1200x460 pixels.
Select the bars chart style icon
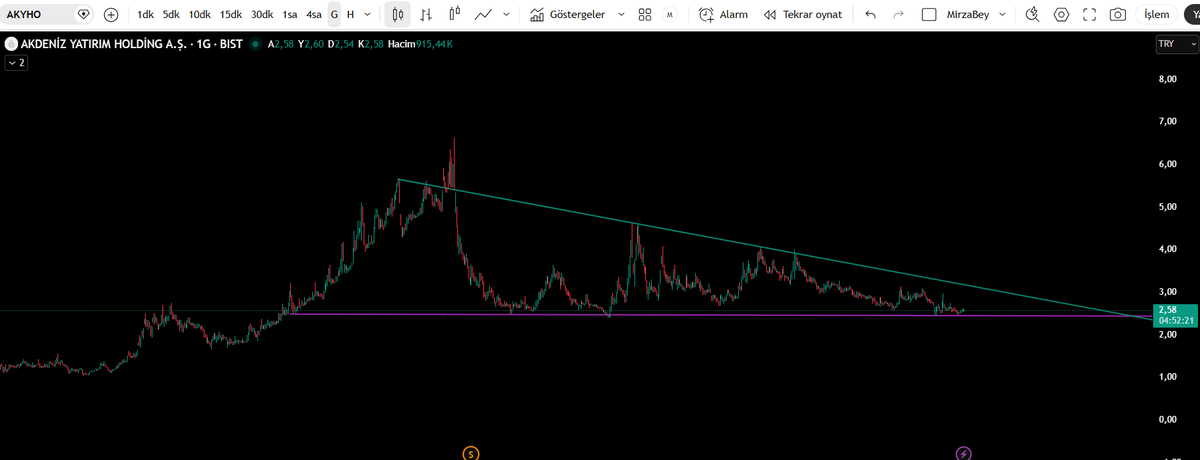pos(427,15)
